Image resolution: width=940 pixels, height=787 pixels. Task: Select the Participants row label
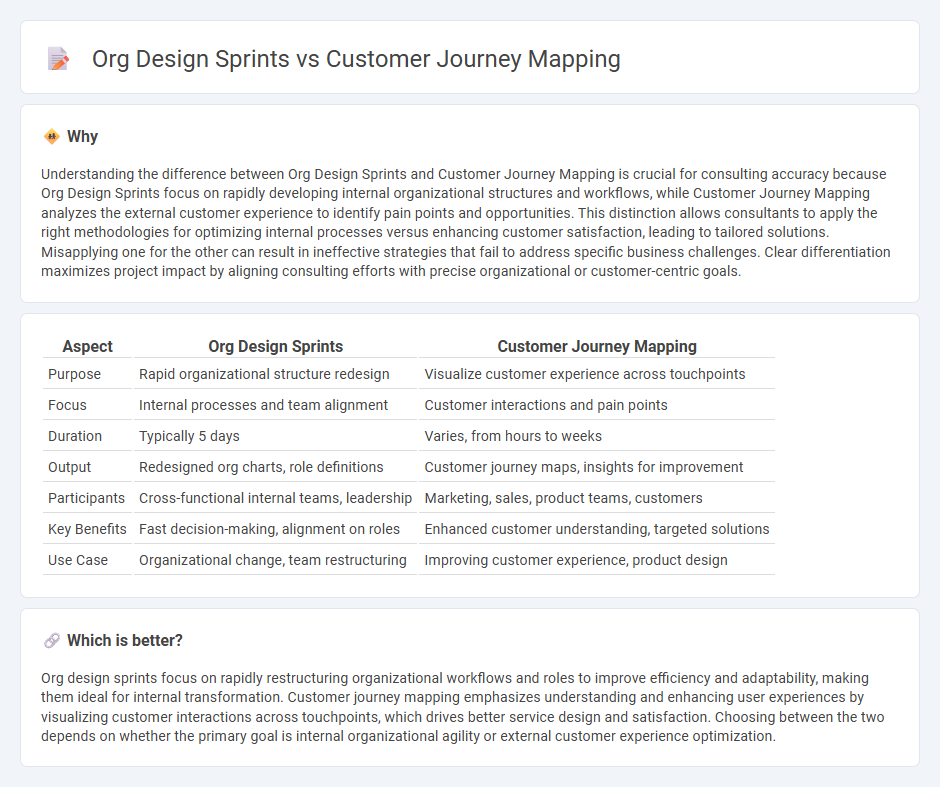[86, 499]
